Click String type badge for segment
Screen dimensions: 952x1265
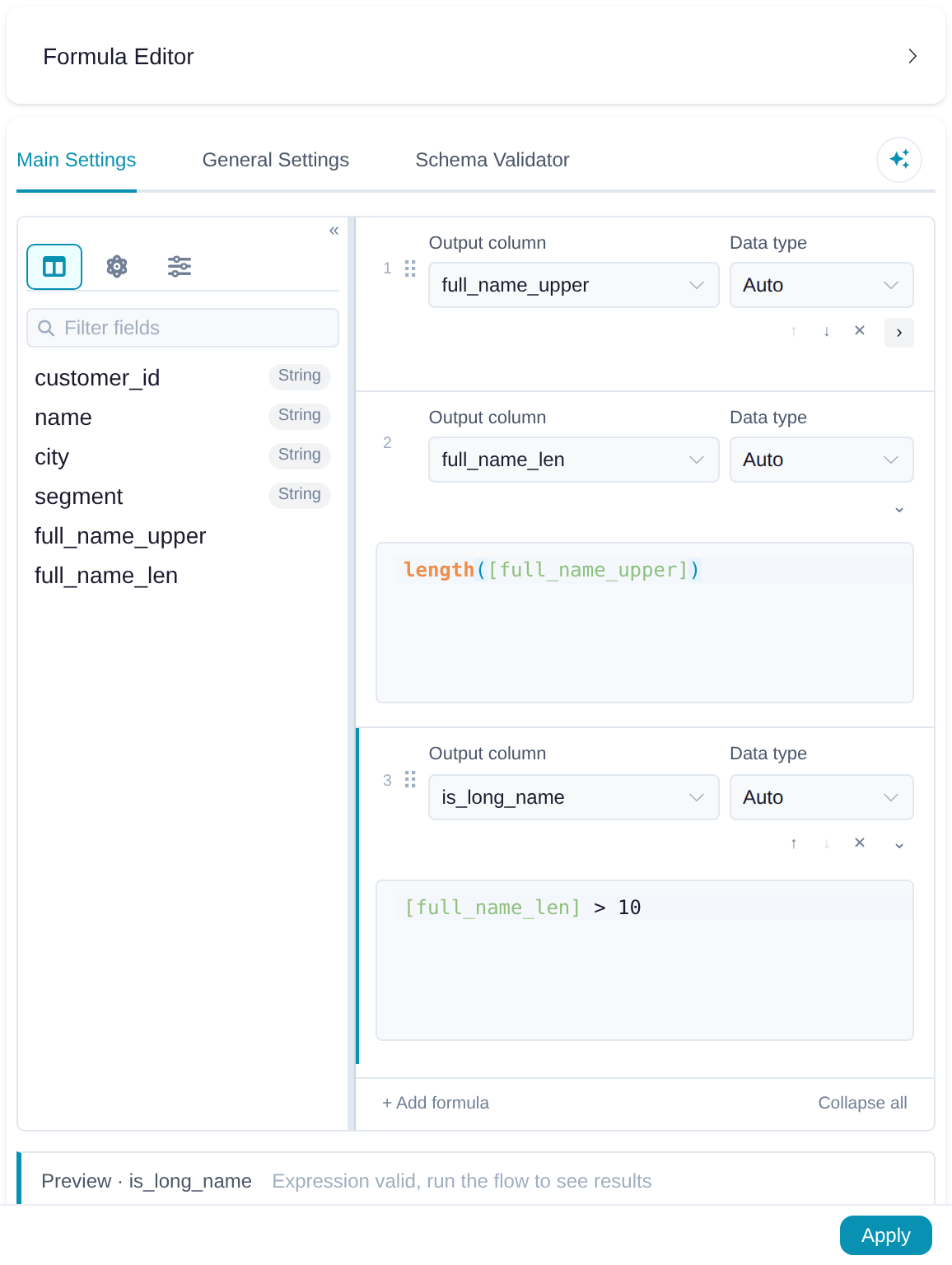(300, 495)
